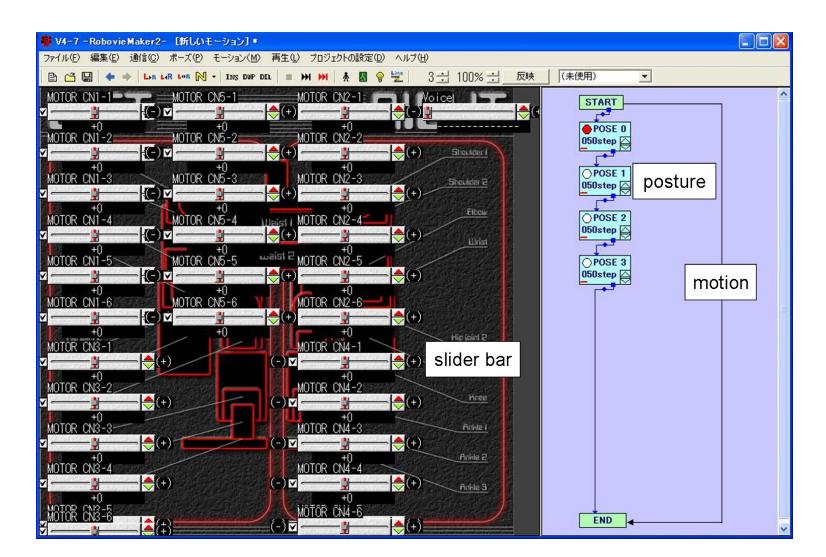Image resolution: width=826 pixels, height=557 pixels.
Task: Click the POSE 1 step count stepper
Action: click(x=625, y=188)
